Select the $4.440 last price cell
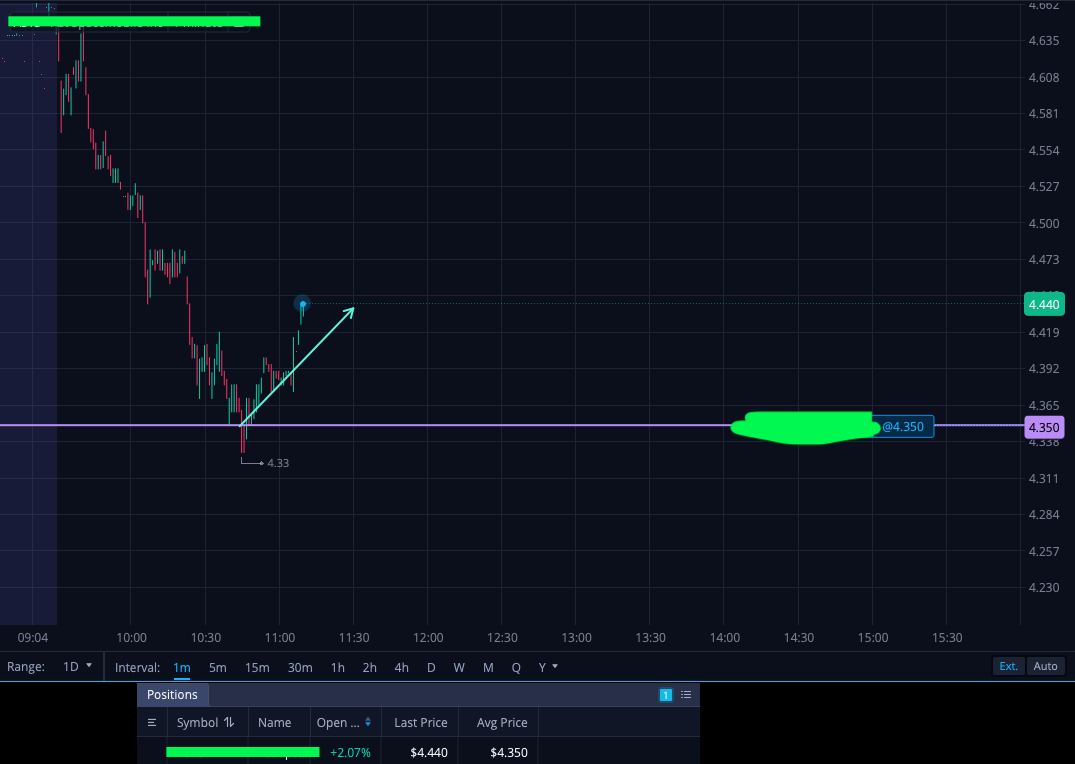This screenshot has width=1075, height=764. 428,753
